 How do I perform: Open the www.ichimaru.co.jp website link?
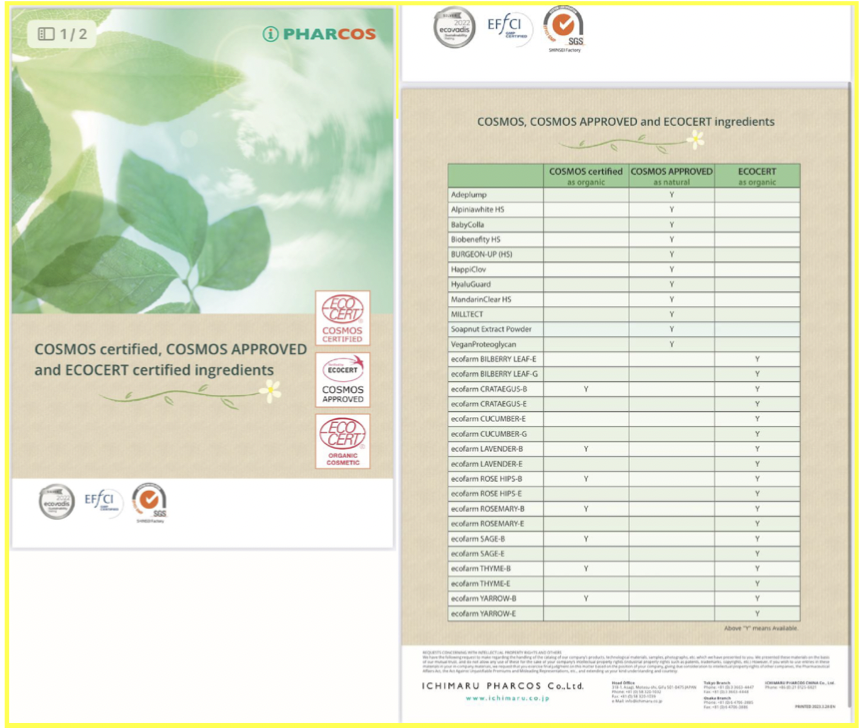497,699
